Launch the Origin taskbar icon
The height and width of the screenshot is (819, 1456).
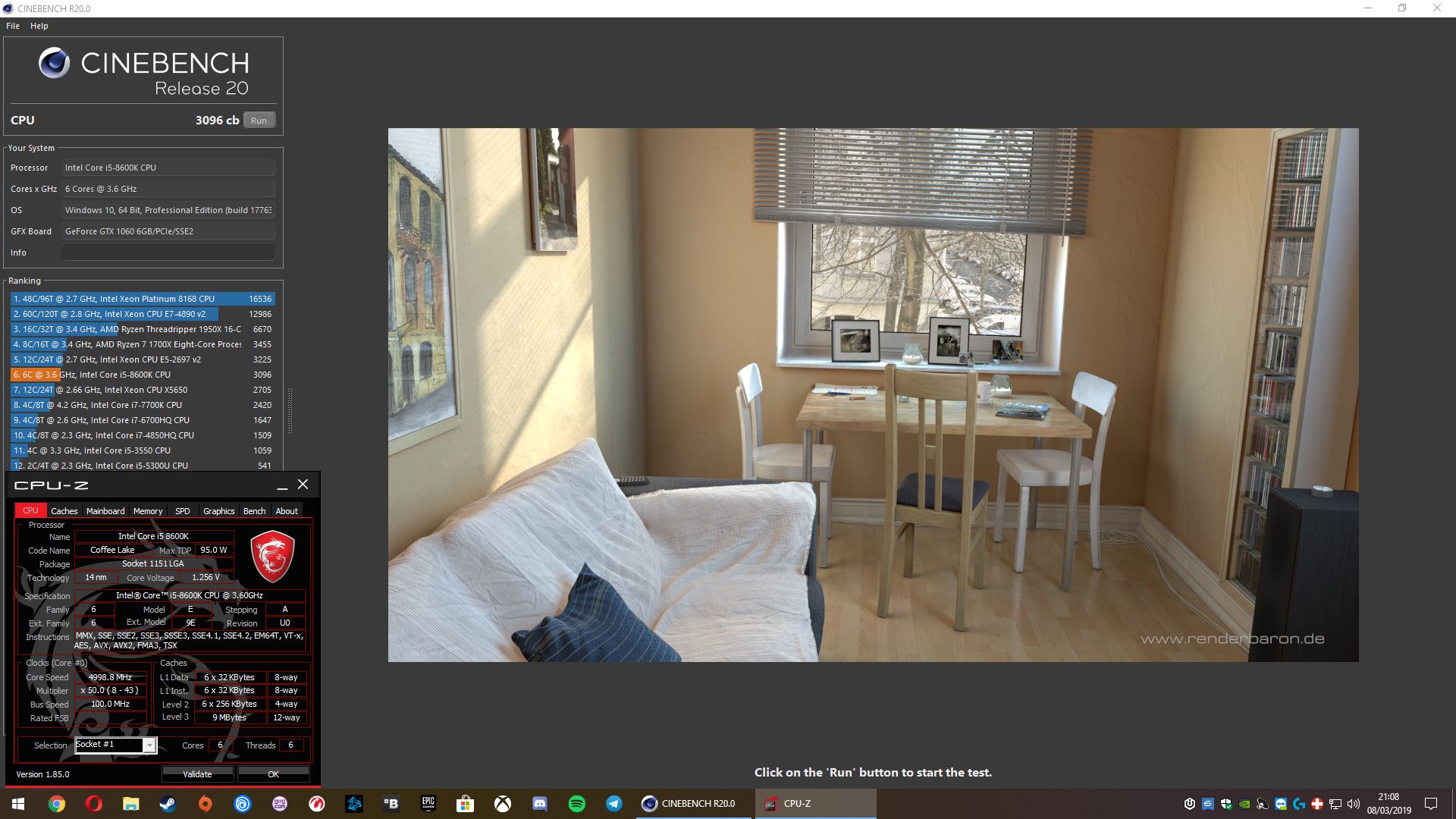click(206, 804)
